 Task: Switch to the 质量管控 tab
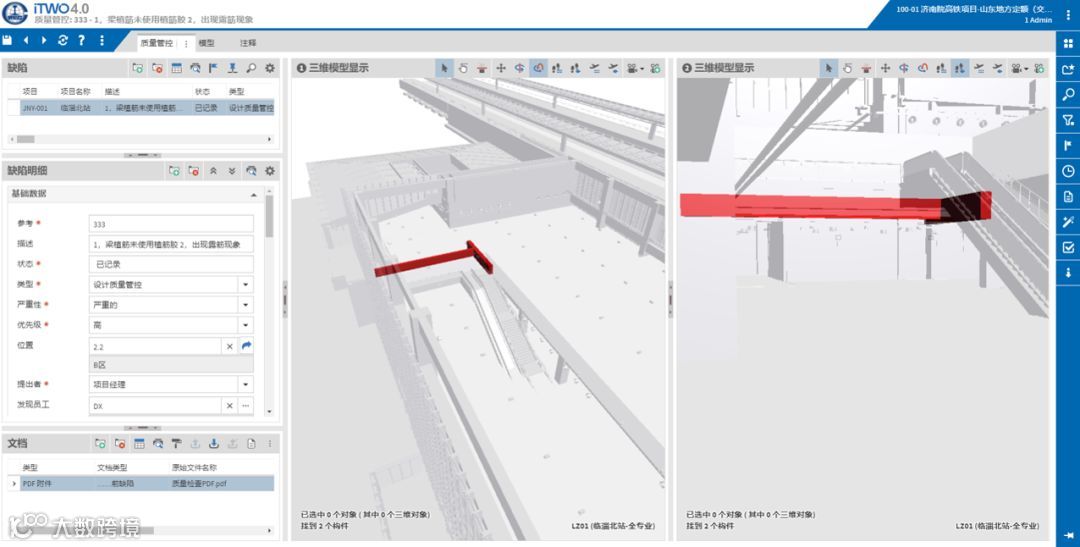click(157, 43)
